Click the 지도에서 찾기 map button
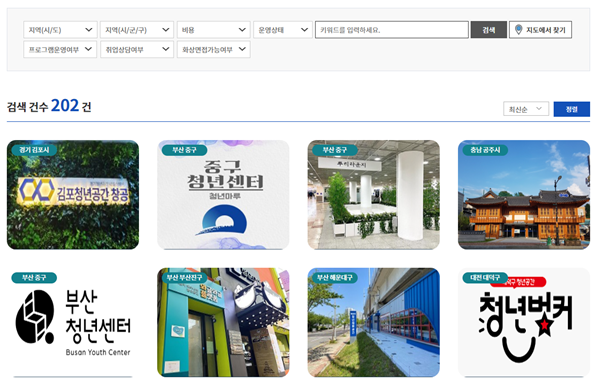This screenshot has width=600, height=382. pos(540,30)
